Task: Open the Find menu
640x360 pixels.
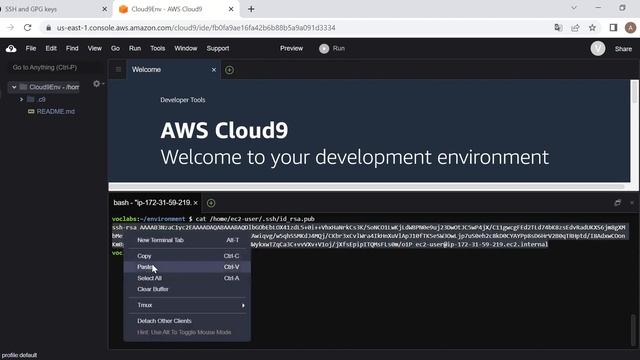Action: point(72,48)
